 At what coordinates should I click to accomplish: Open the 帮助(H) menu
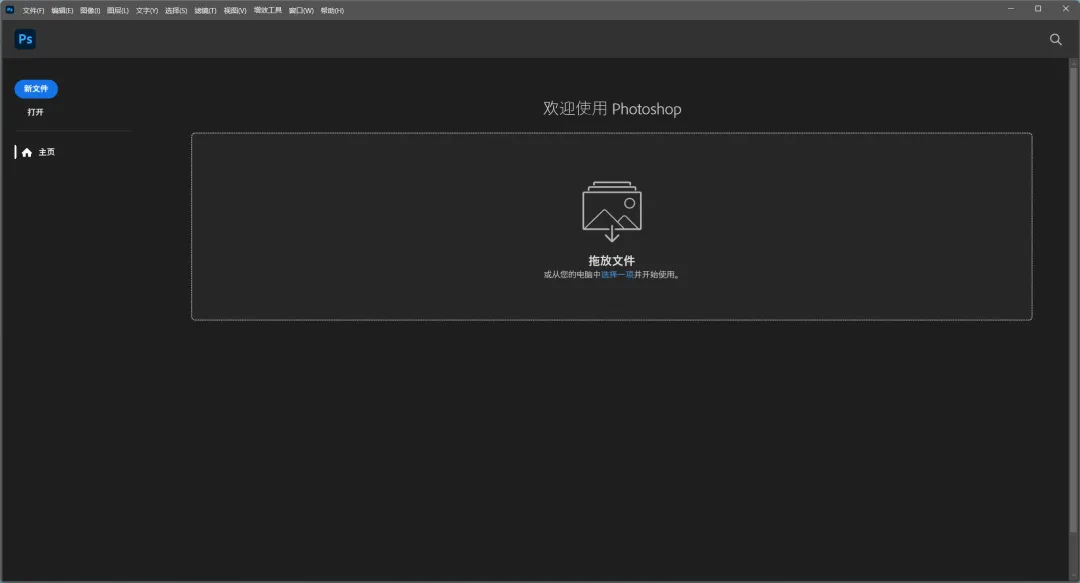point(332,10)
